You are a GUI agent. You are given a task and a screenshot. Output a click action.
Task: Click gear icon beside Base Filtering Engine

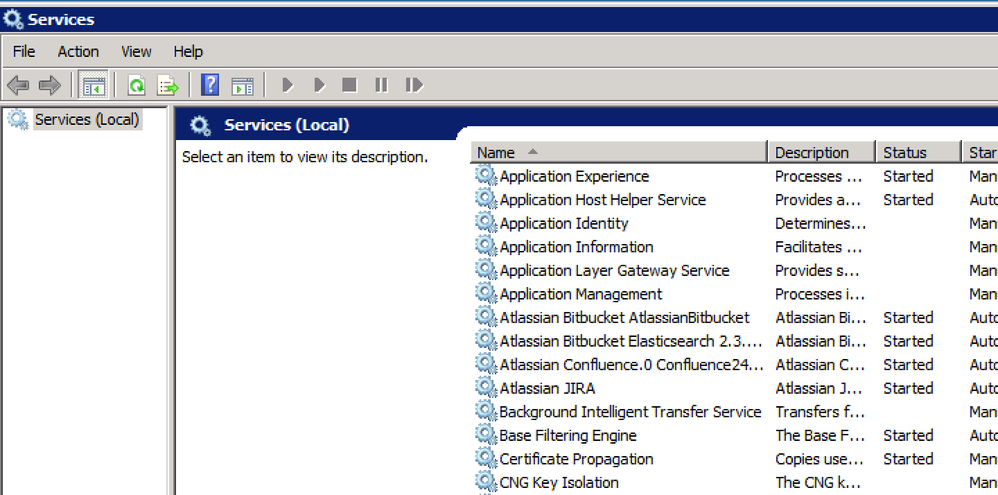[x=486, y=435]
